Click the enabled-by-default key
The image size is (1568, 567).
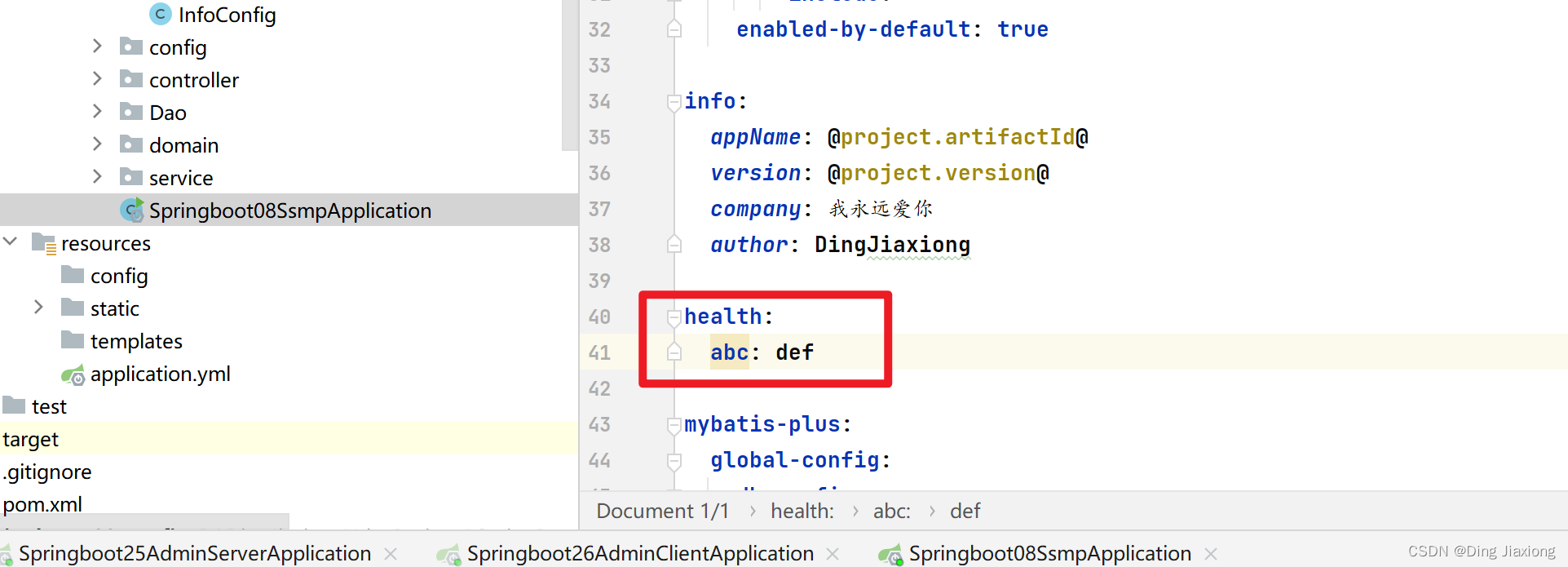pyautogui.click(x=853, y=29)
